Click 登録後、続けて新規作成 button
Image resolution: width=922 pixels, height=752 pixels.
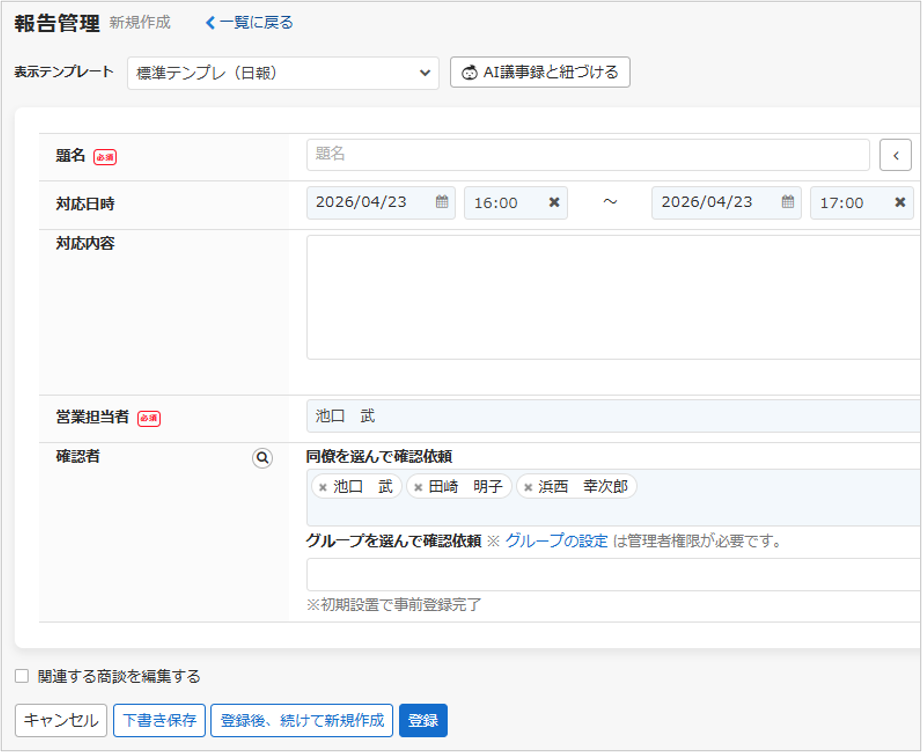pyautogui.click(x=301, y=720)
